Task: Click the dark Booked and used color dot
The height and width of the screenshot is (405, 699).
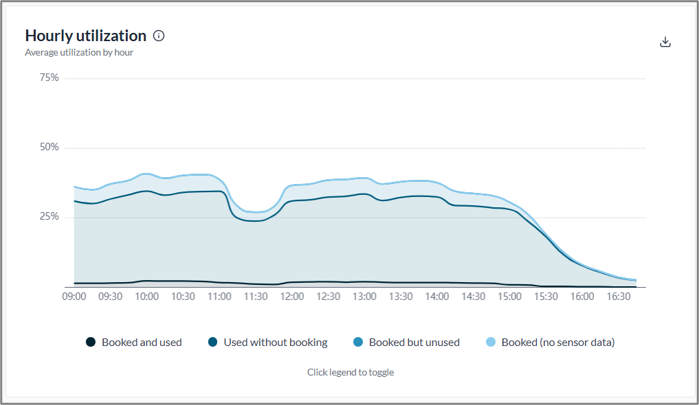Action: pos(90,342)
